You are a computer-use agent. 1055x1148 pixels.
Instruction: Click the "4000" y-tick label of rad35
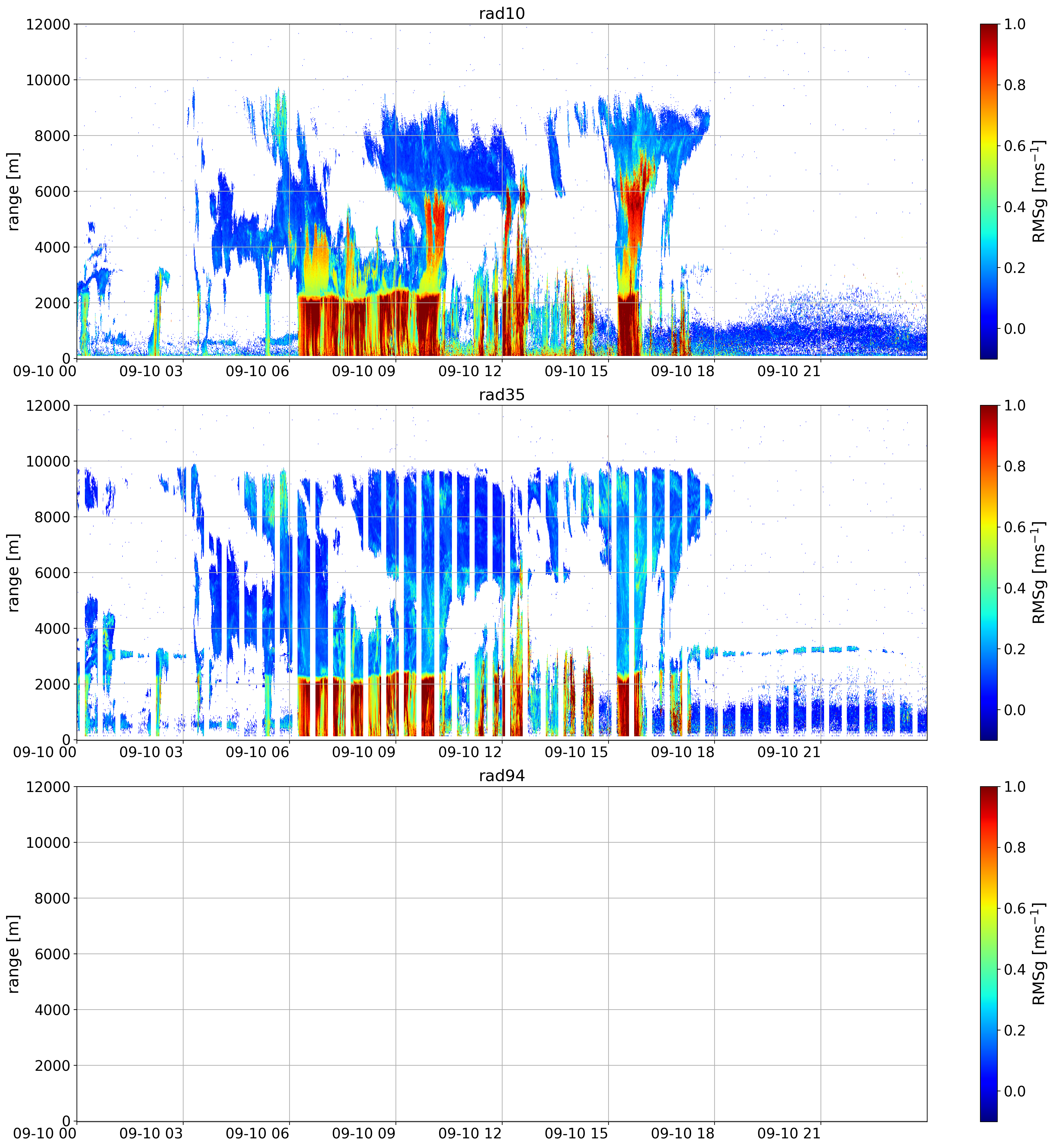pyautogui.click(x=52, y=628)
